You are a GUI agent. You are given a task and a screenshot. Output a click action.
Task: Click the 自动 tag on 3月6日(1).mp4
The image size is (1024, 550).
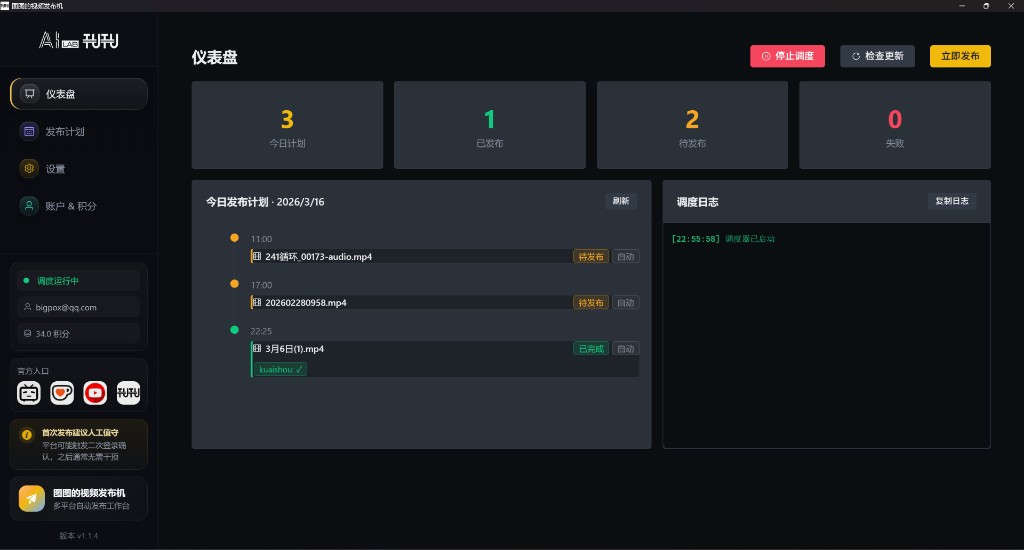click(625, 349)
